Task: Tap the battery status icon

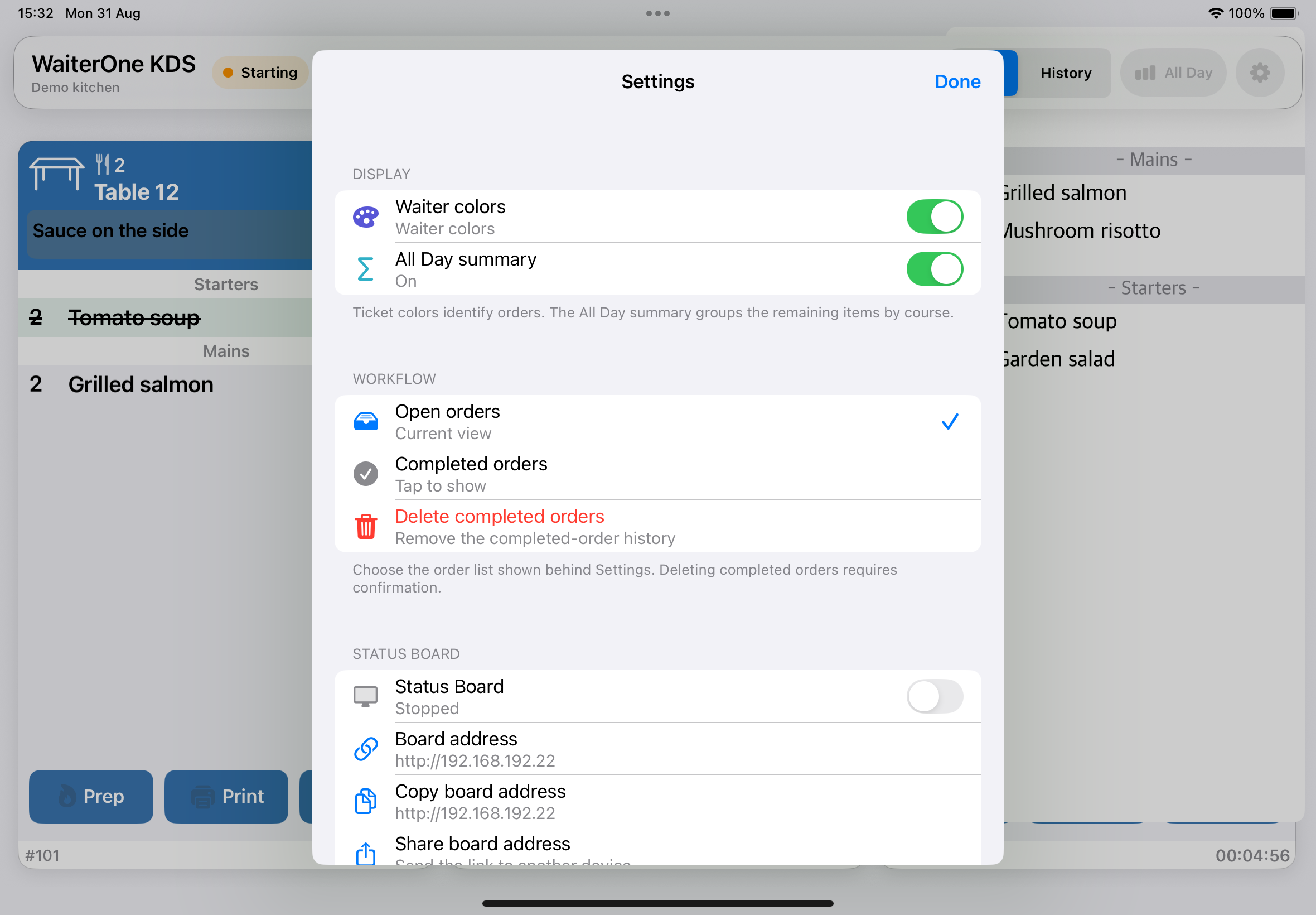Action: 1284,13
